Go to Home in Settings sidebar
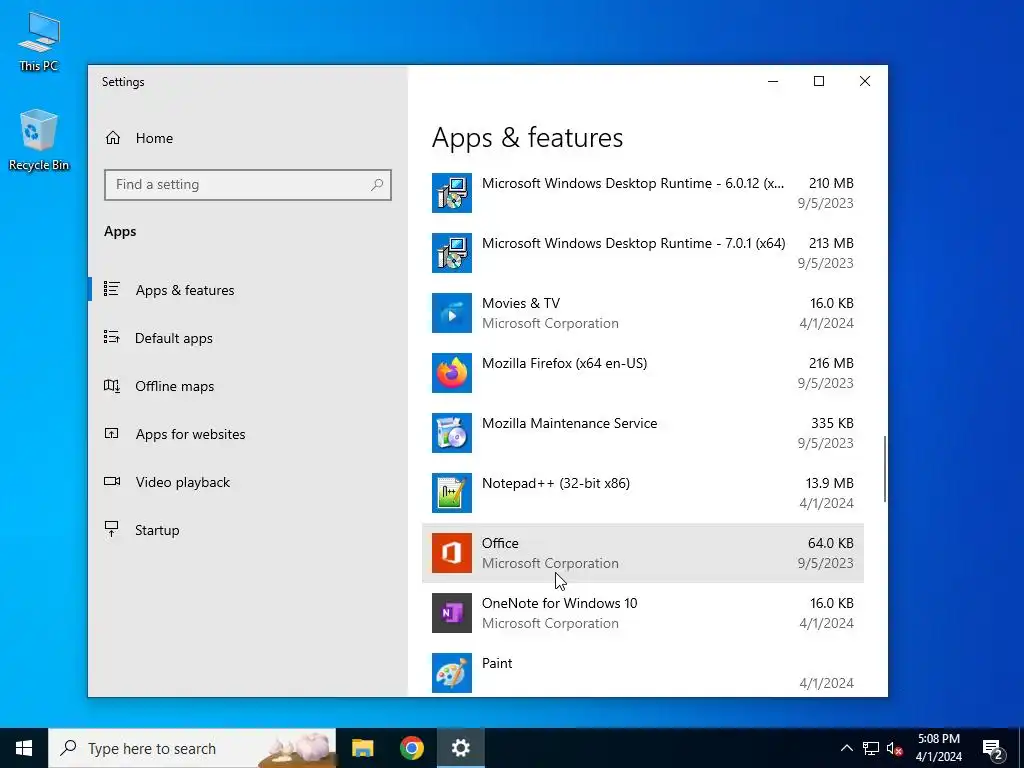Image resolution: width=1024 pixels, height=768 pixels. [x=154, y=138]
